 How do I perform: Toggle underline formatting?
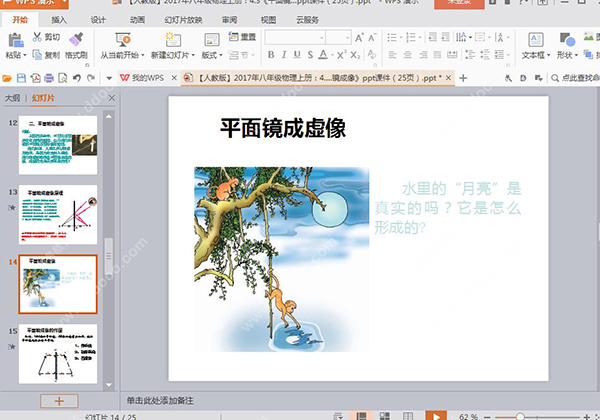click(x=297, y=55)
